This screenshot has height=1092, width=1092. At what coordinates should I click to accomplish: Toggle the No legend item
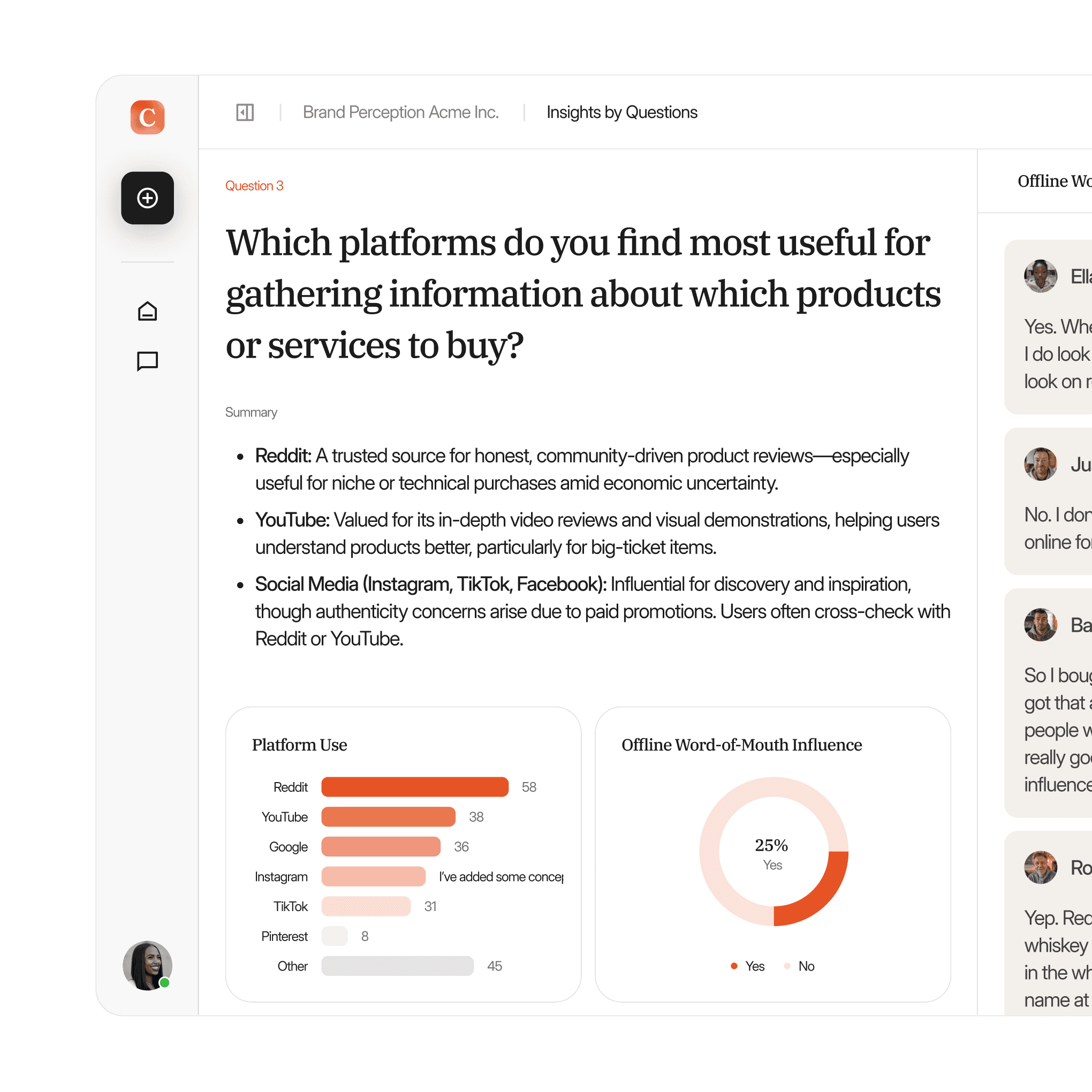tap(799, 966)
